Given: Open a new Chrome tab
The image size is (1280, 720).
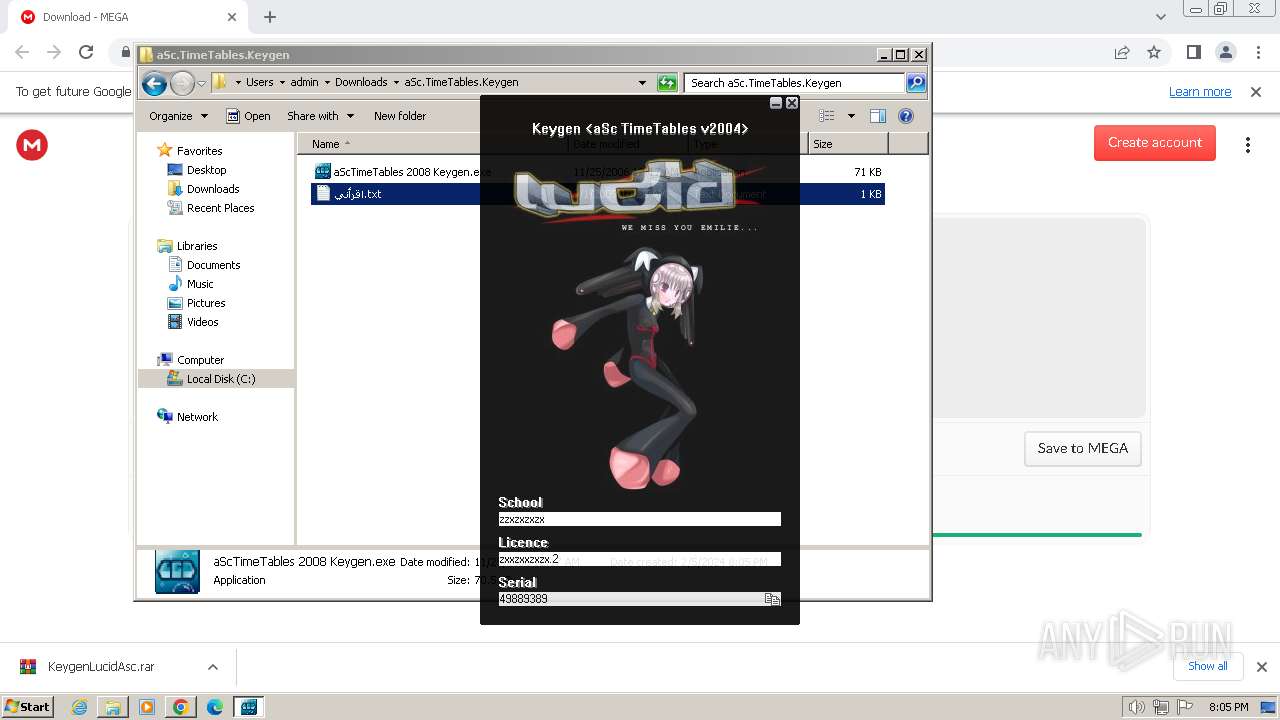Looking at the screenshot, I should pos(270,17).
